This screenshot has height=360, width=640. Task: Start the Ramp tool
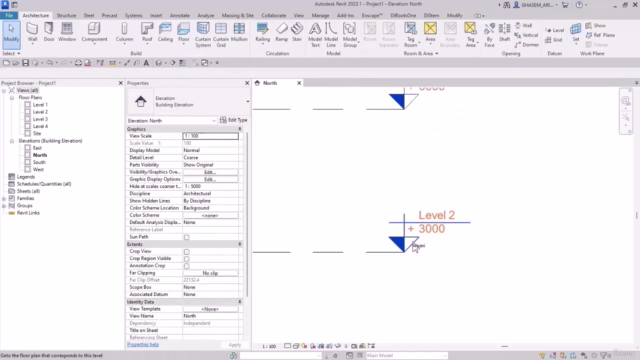point(282,32)
